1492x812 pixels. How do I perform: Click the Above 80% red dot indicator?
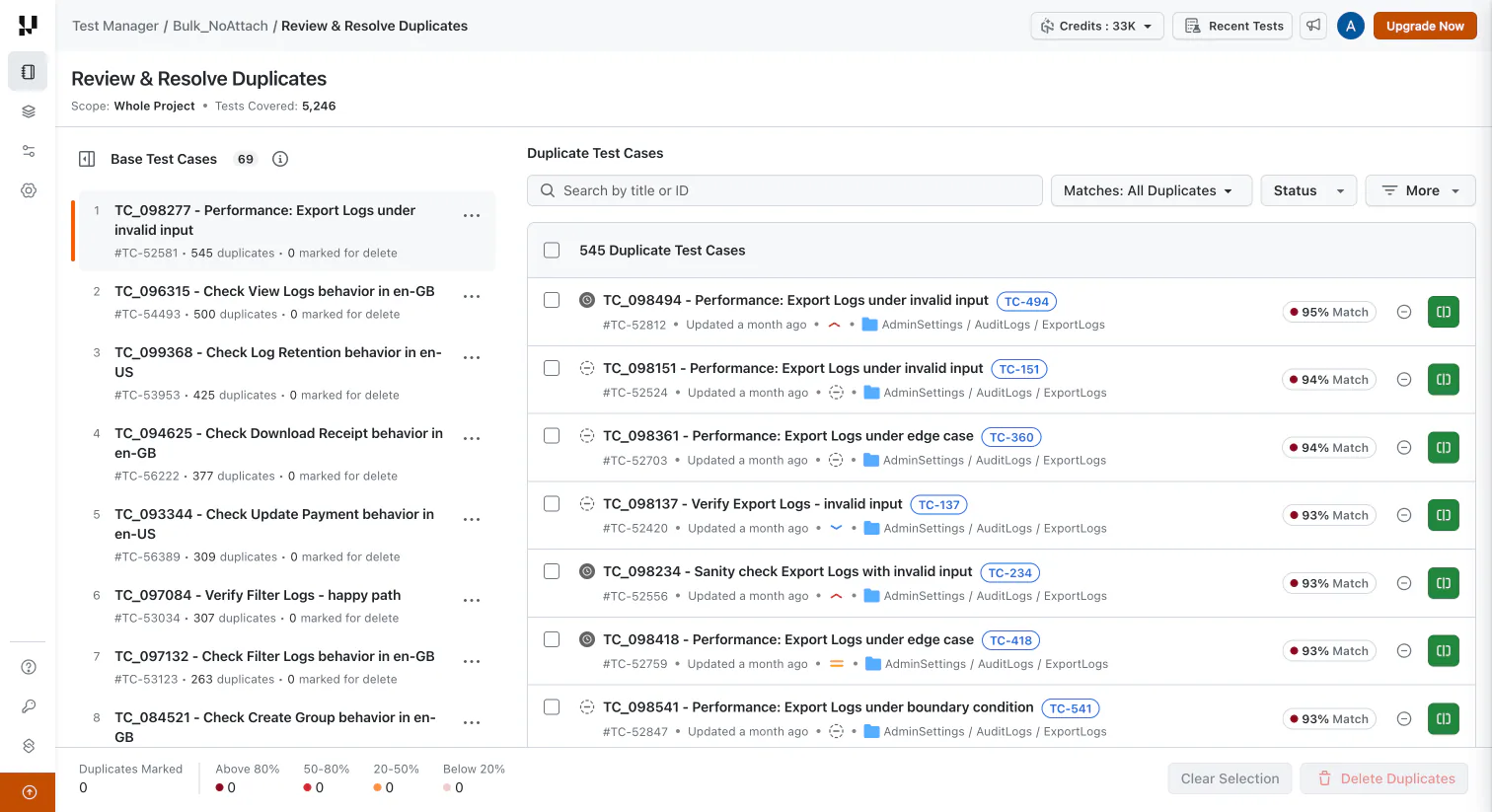pyautogui.click(x=220, y=787)
